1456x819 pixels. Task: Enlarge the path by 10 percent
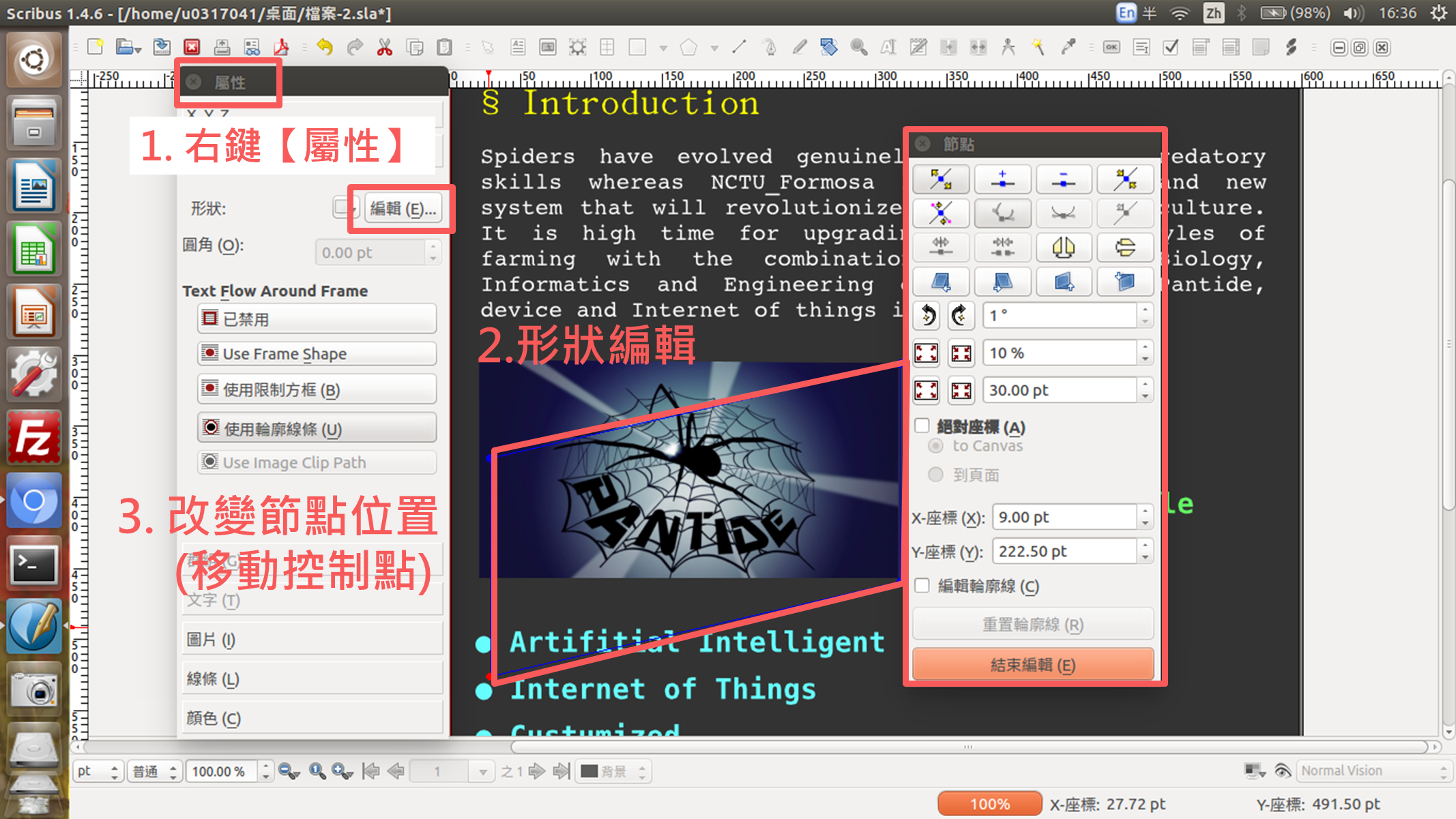(x=927, y=353)
